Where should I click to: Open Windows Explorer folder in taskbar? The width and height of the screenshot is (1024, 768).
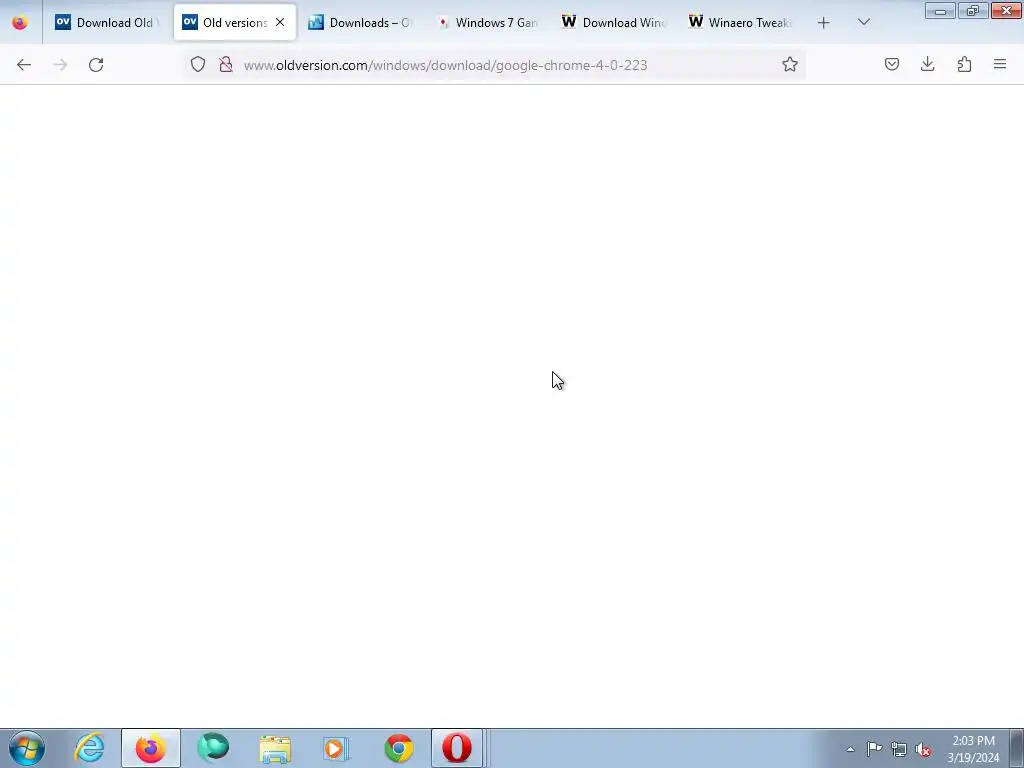275,748
